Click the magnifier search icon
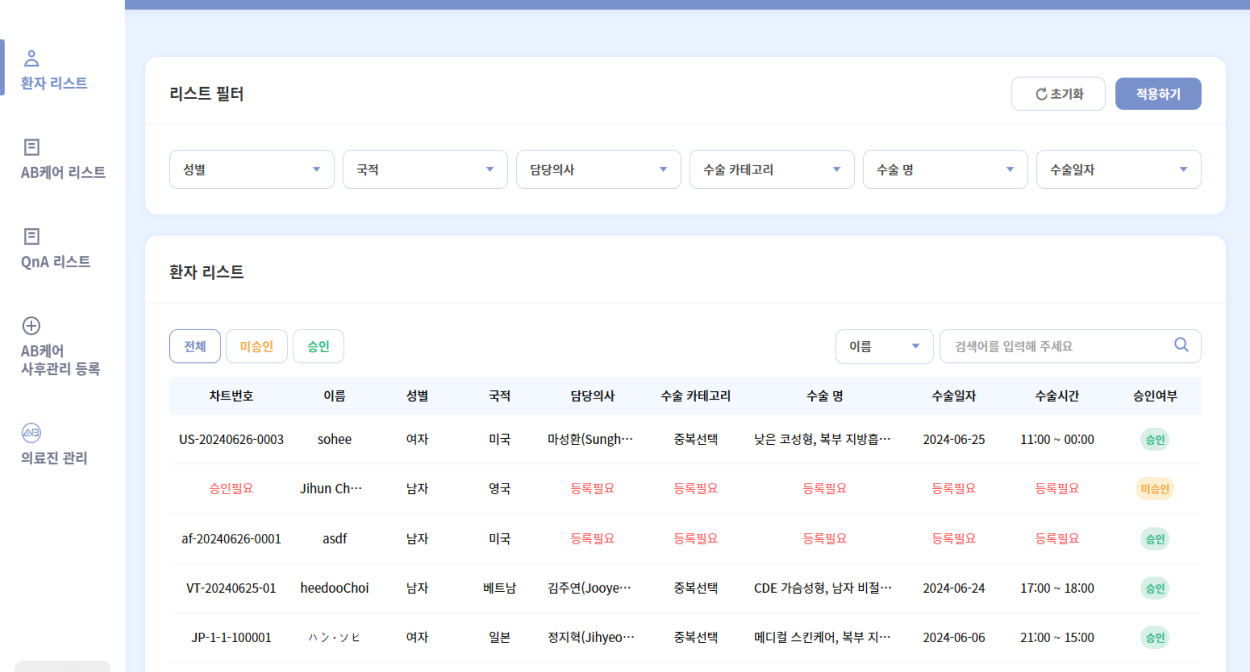 click(x=1181, y=345)
